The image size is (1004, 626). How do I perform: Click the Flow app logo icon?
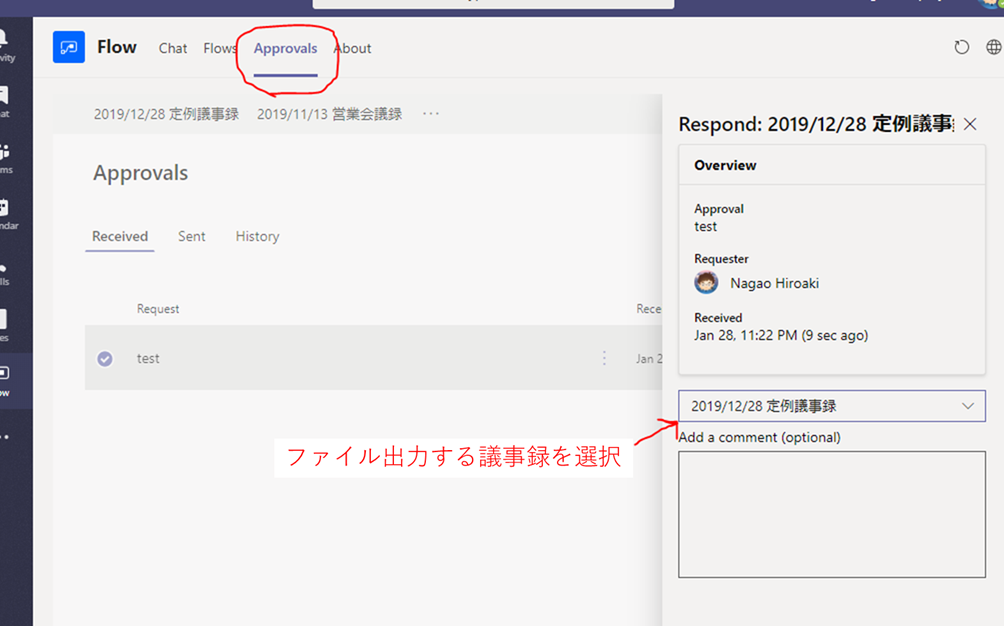[69, 47]
